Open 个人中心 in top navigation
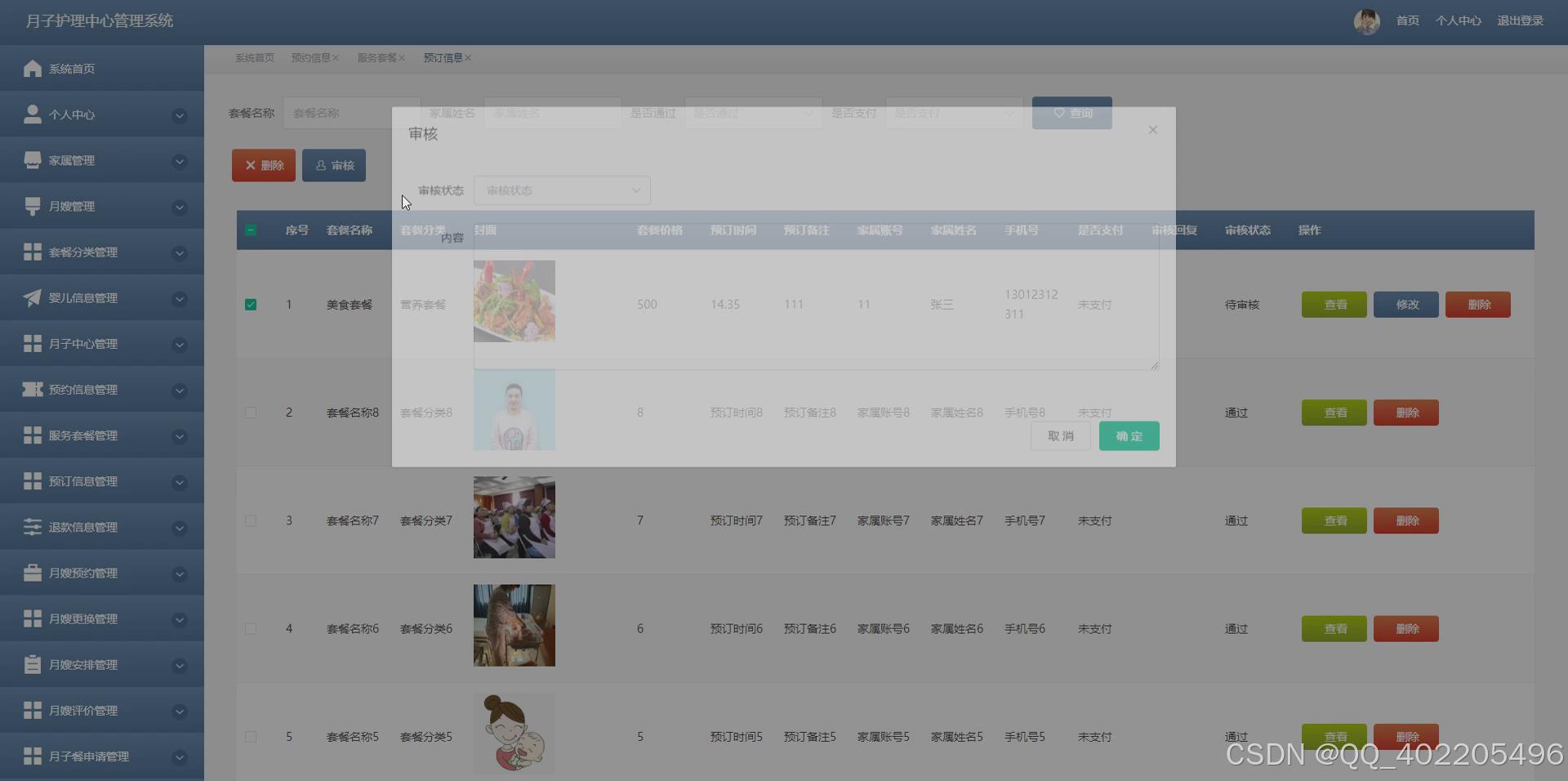The height and width of the screenshot is (781, 1568). [x=1458, y=20]
